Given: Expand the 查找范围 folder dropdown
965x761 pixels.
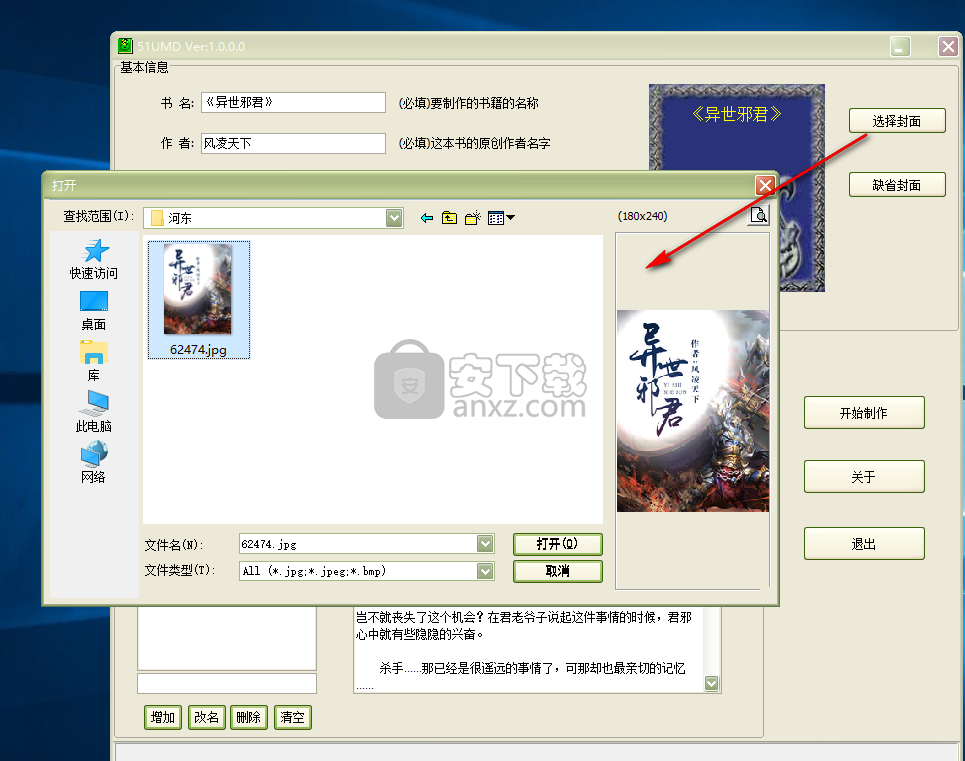Looking at the screenshot, I should point(394,218).
